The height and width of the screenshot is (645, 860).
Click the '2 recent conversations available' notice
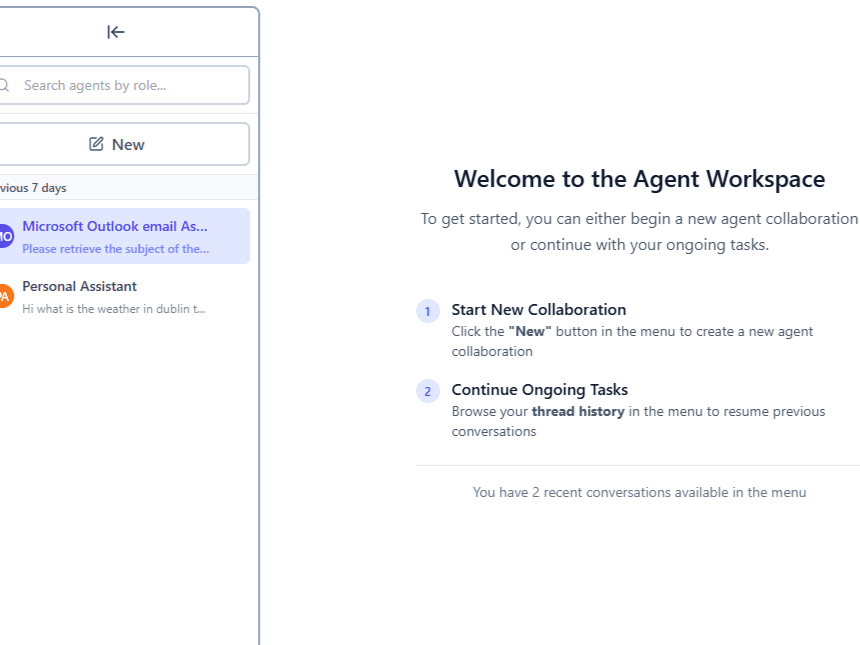[x=639, y=492]
